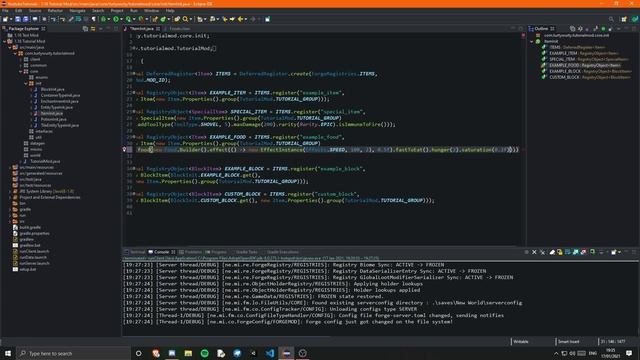Image resolution: width=640 pixels, height=360 pixels.
Task: Click the Search magnifier icon in main toolbar
Action: point(185,19)
